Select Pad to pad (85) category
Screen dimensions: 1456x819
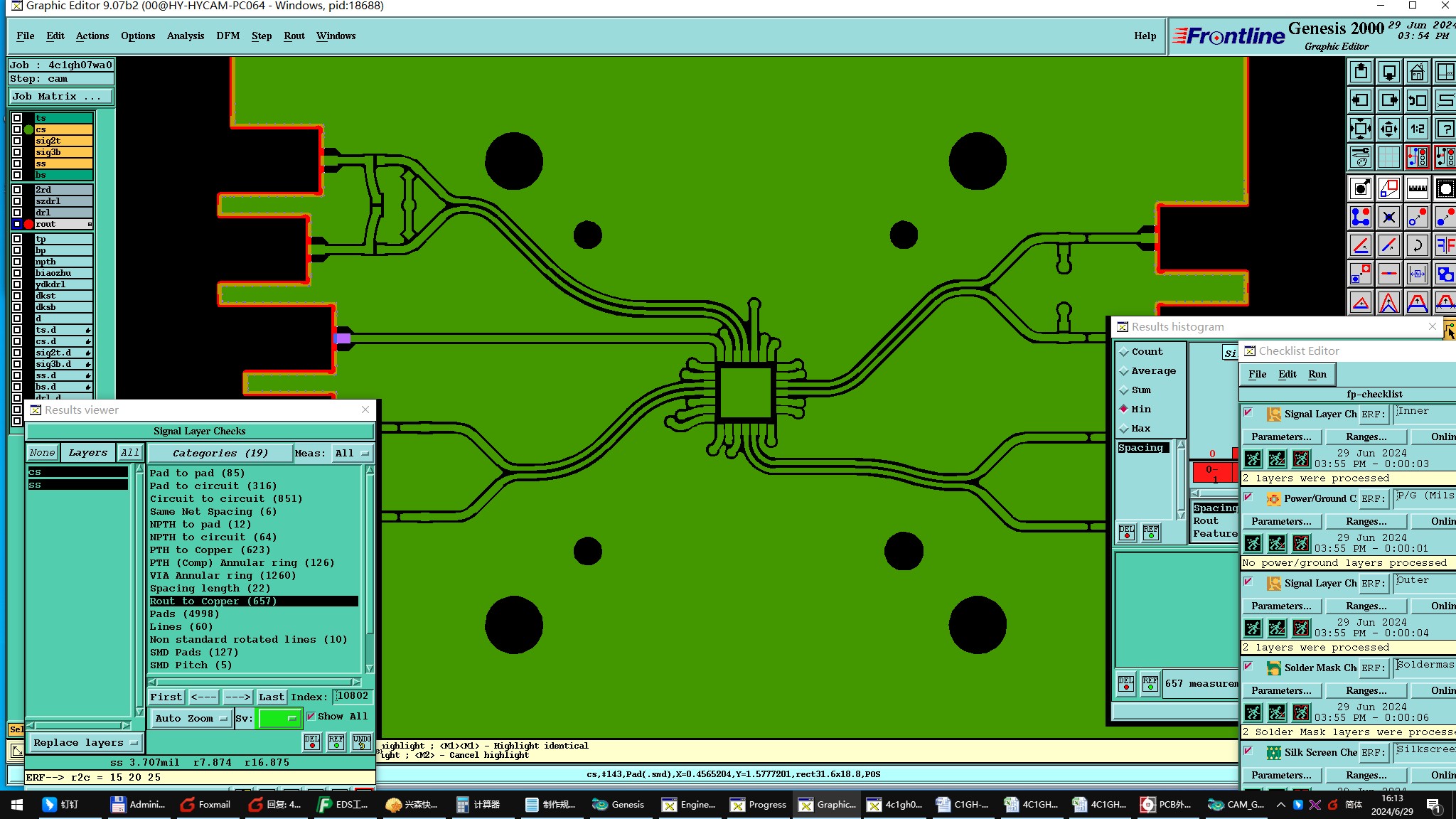tap(197, 473)
